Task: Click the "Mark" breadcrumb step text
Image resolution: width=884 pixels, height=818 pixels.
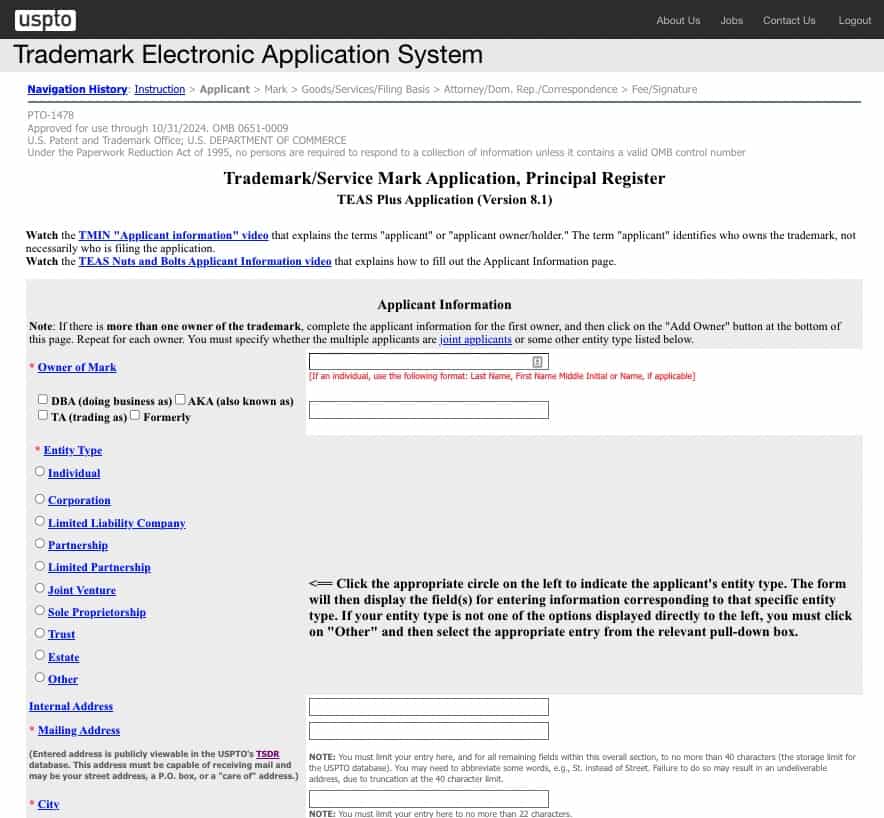Action: point(276,89)
